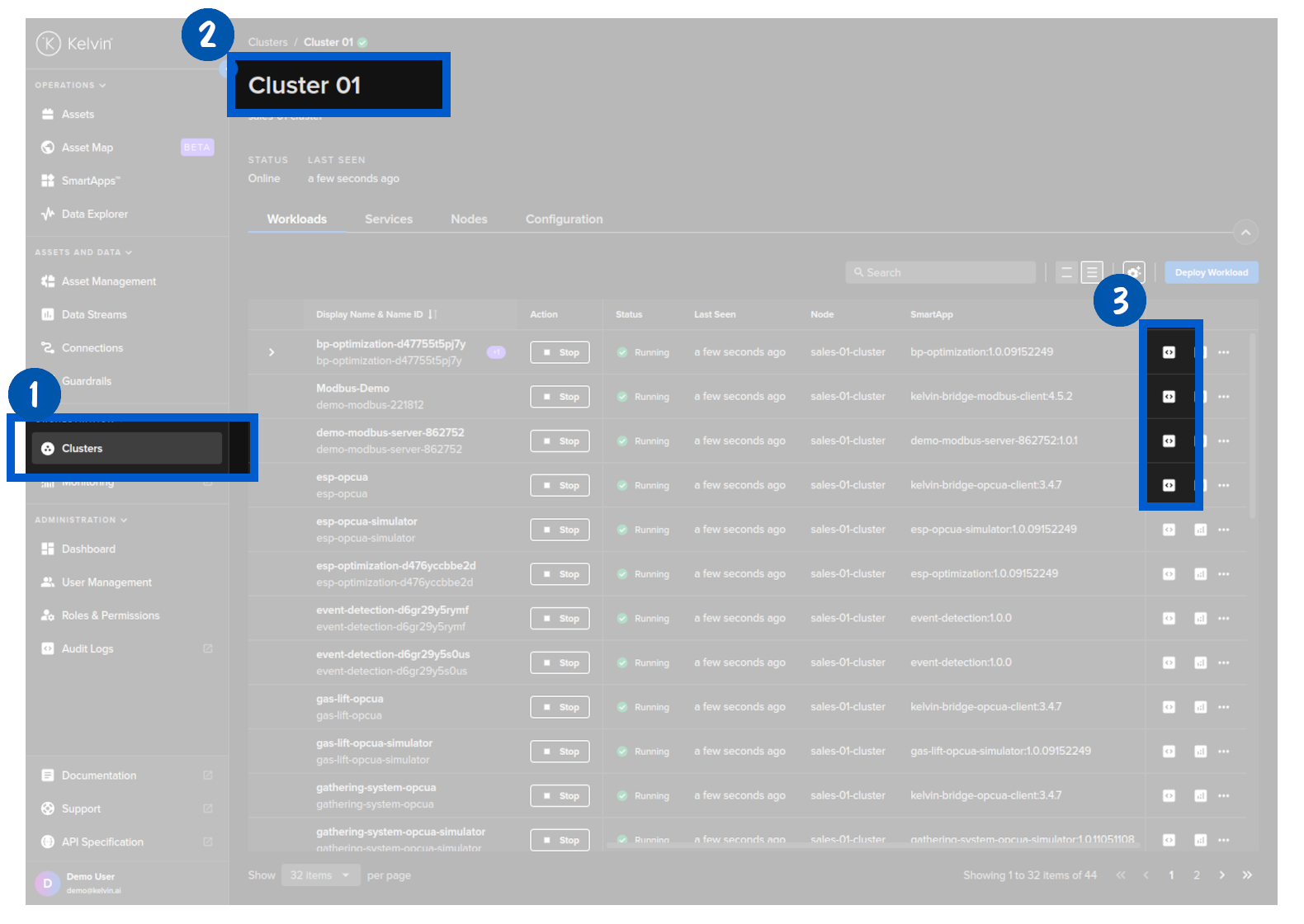This screenshot has height=924, width=1304.
Task: Switch to the Services tab
Action: (389, 219)
